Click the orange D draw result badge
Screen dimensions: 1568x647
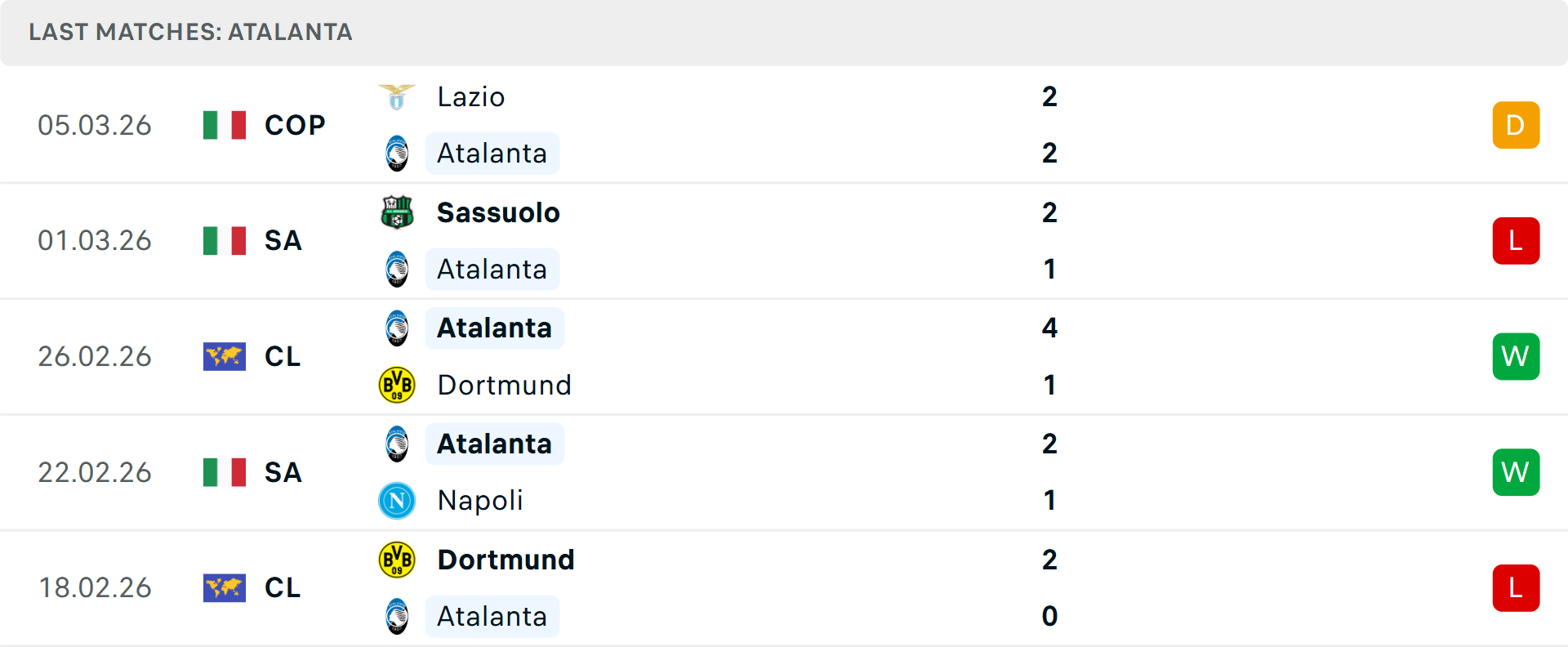coord(1516,125)
